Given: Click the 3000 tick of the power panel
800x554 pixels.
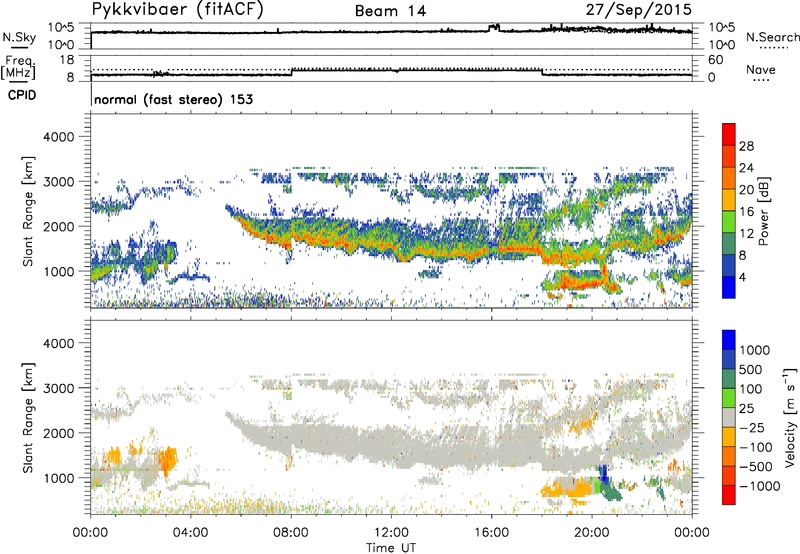Looking at the screenshot, I should [59, 182].
